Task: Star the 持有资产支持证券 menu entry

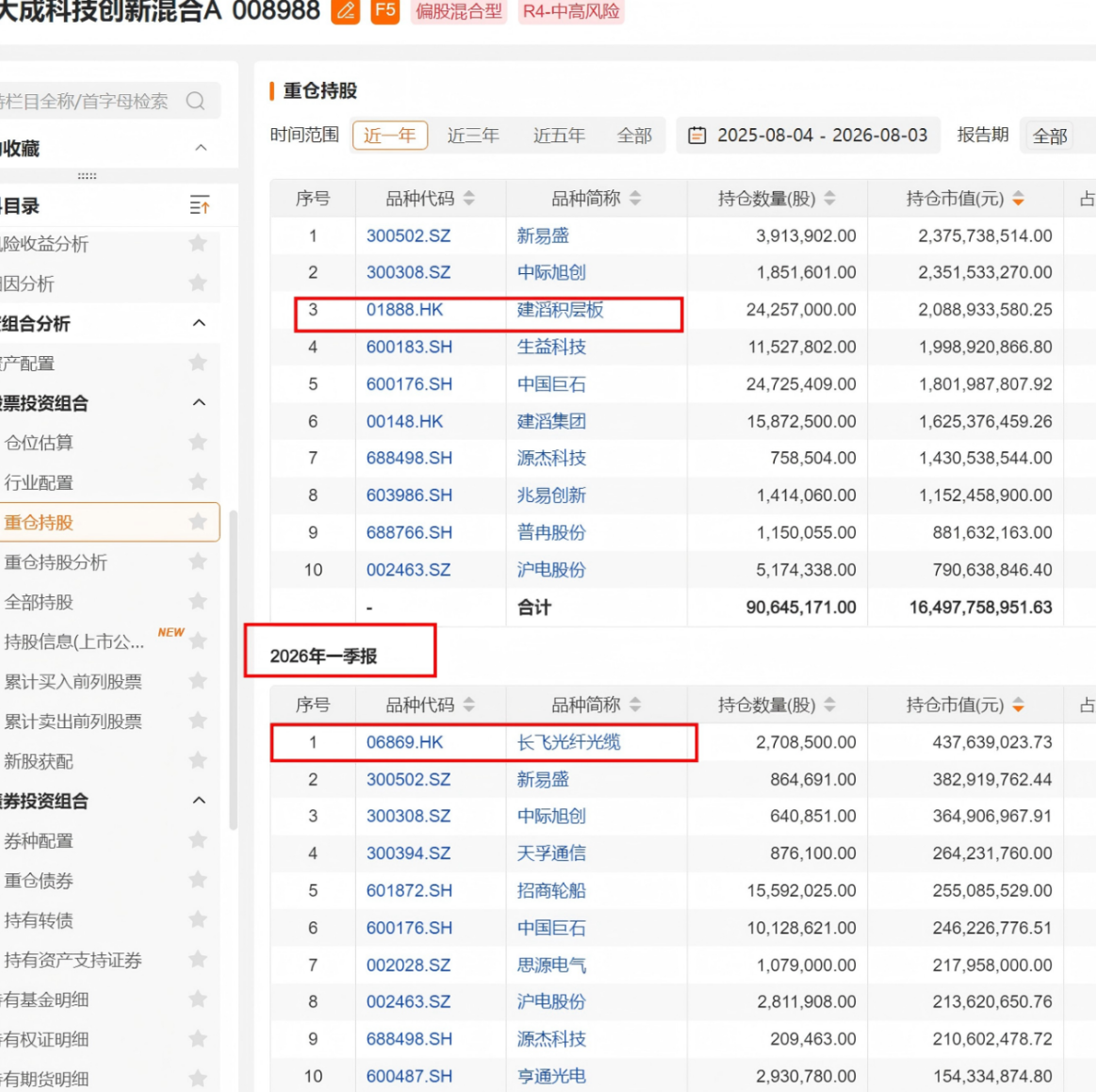Action: click(x=198, y=960)
